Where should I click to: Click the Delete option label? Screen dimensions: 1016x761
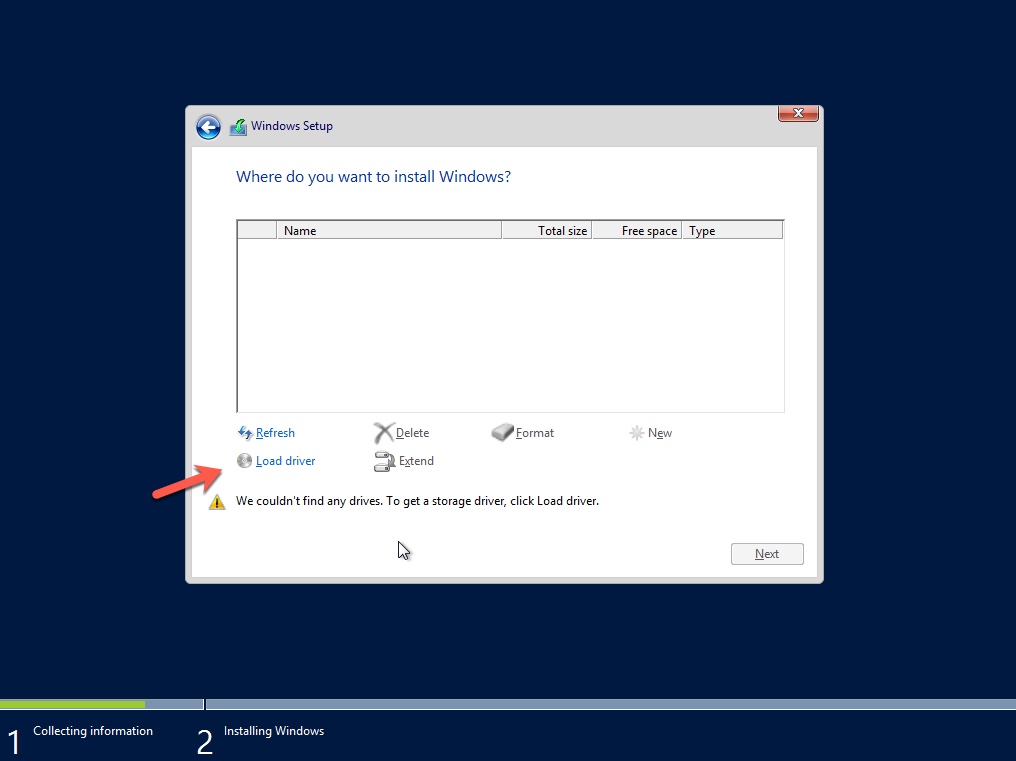(x=412, y=432)
